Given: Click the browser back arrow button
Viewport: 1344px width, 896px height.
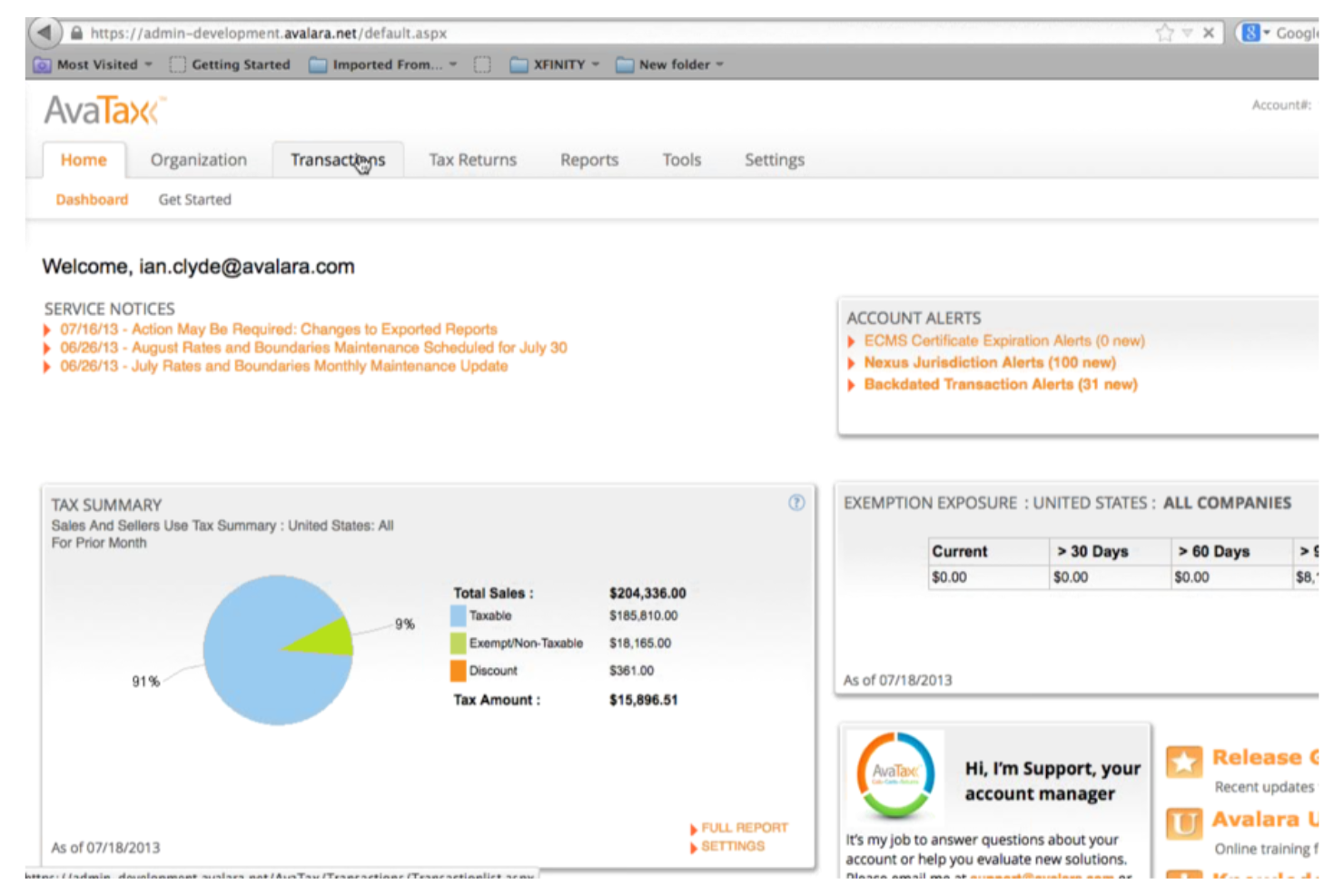Looking at the screenshot, I should (x=44, y=33).
